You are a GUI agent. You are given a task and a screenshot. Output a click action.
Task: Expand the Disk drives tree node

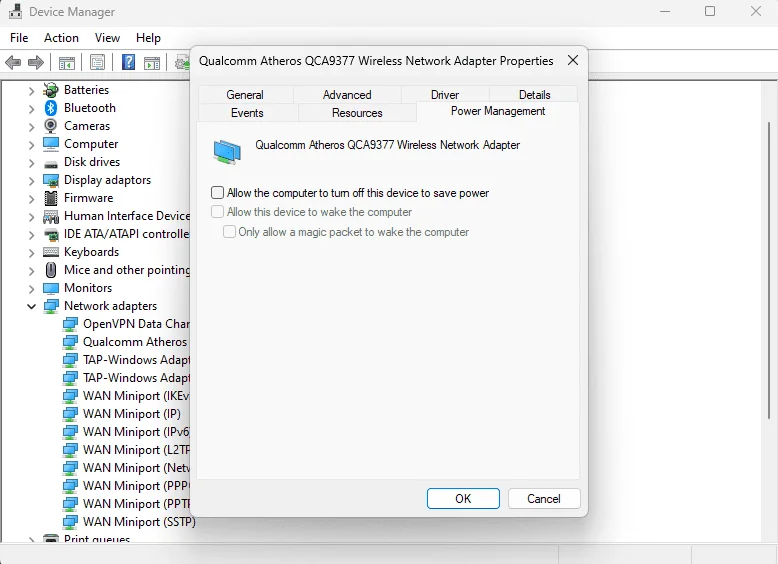31,163
